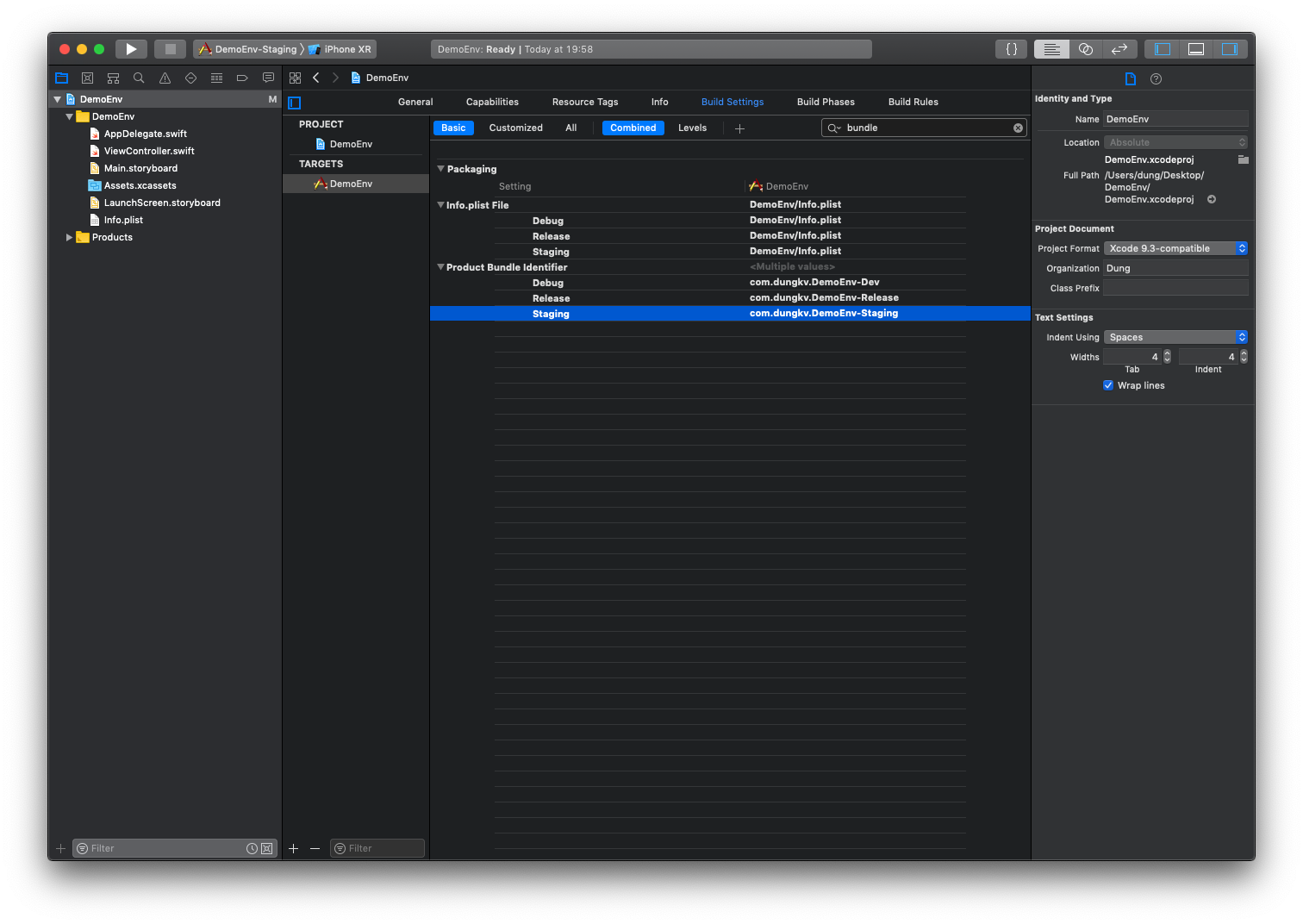
Task: Open the Source Control navigator
Action: tap(87, 78)
